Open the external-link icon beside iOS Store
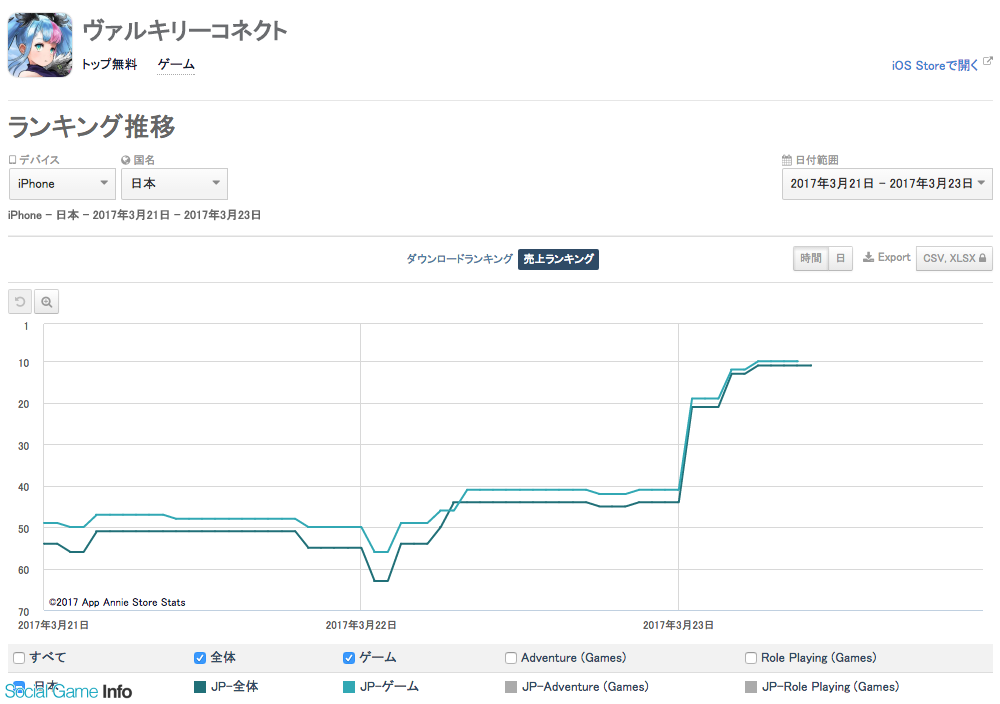 [x=988, y=61]
